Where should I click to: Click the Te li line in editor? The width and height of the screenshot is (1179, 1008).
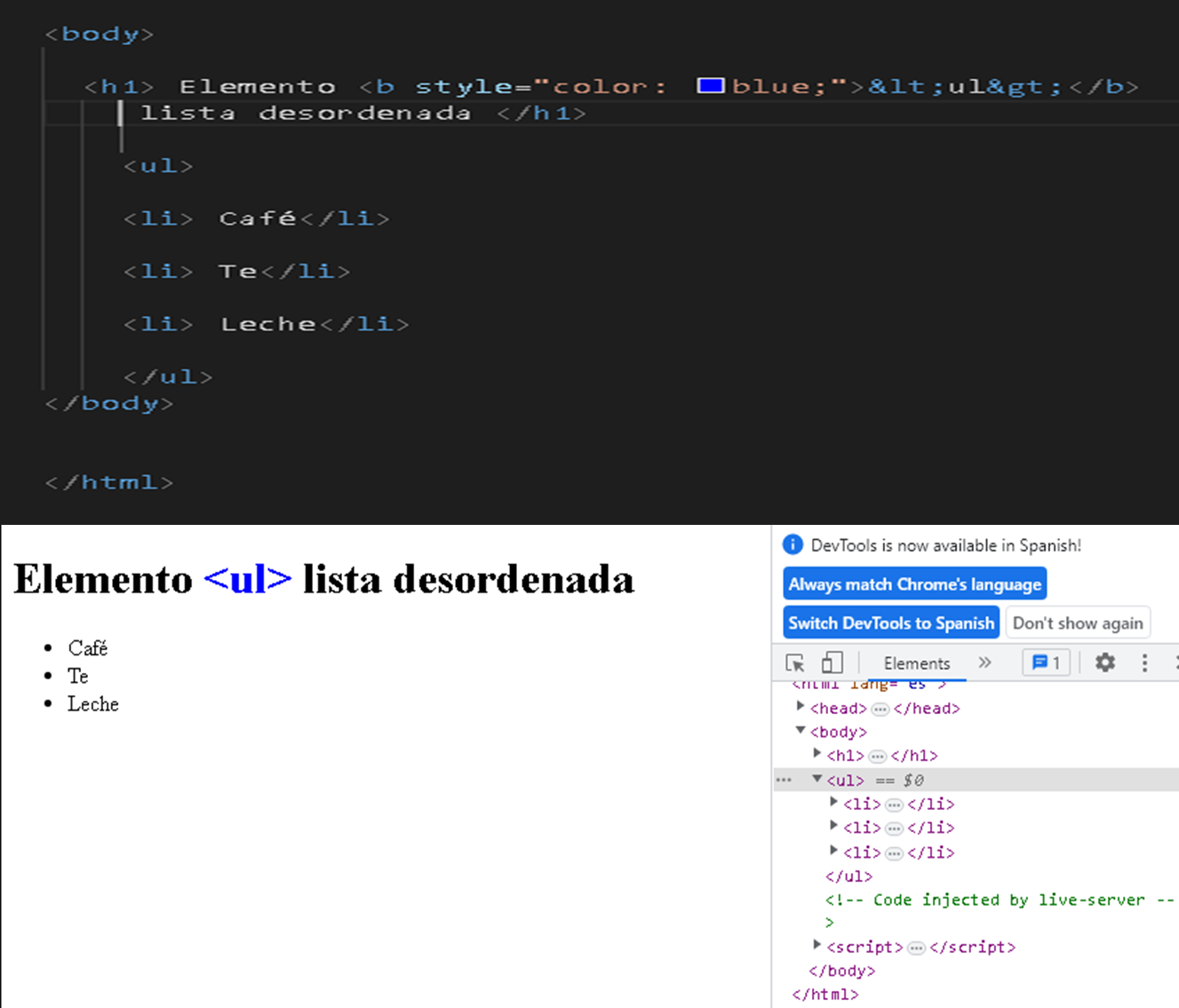(x=237, y=271)
